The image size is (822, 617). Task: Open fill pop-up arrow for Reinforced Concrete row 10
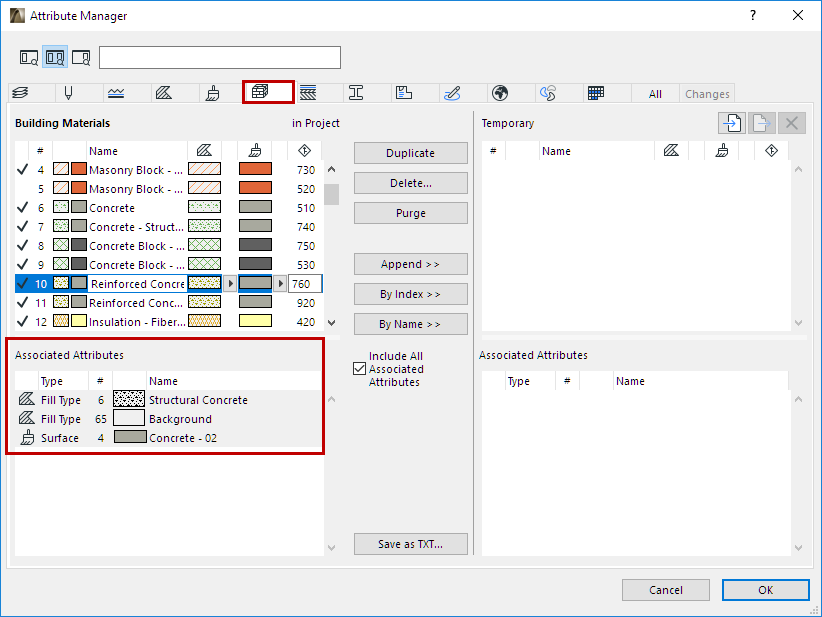(230, 284)
